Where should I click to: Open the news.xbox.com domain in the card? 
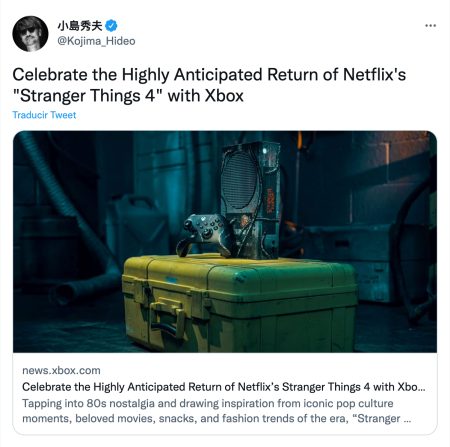(x=61, y=370)
